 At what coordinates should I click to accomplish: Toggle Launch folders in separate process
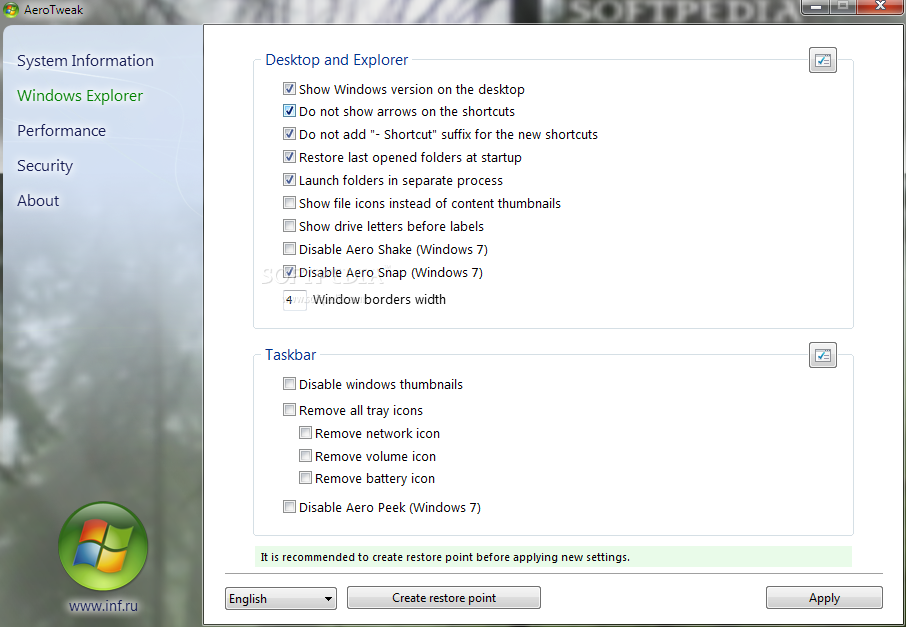click(x=289, y=180)
